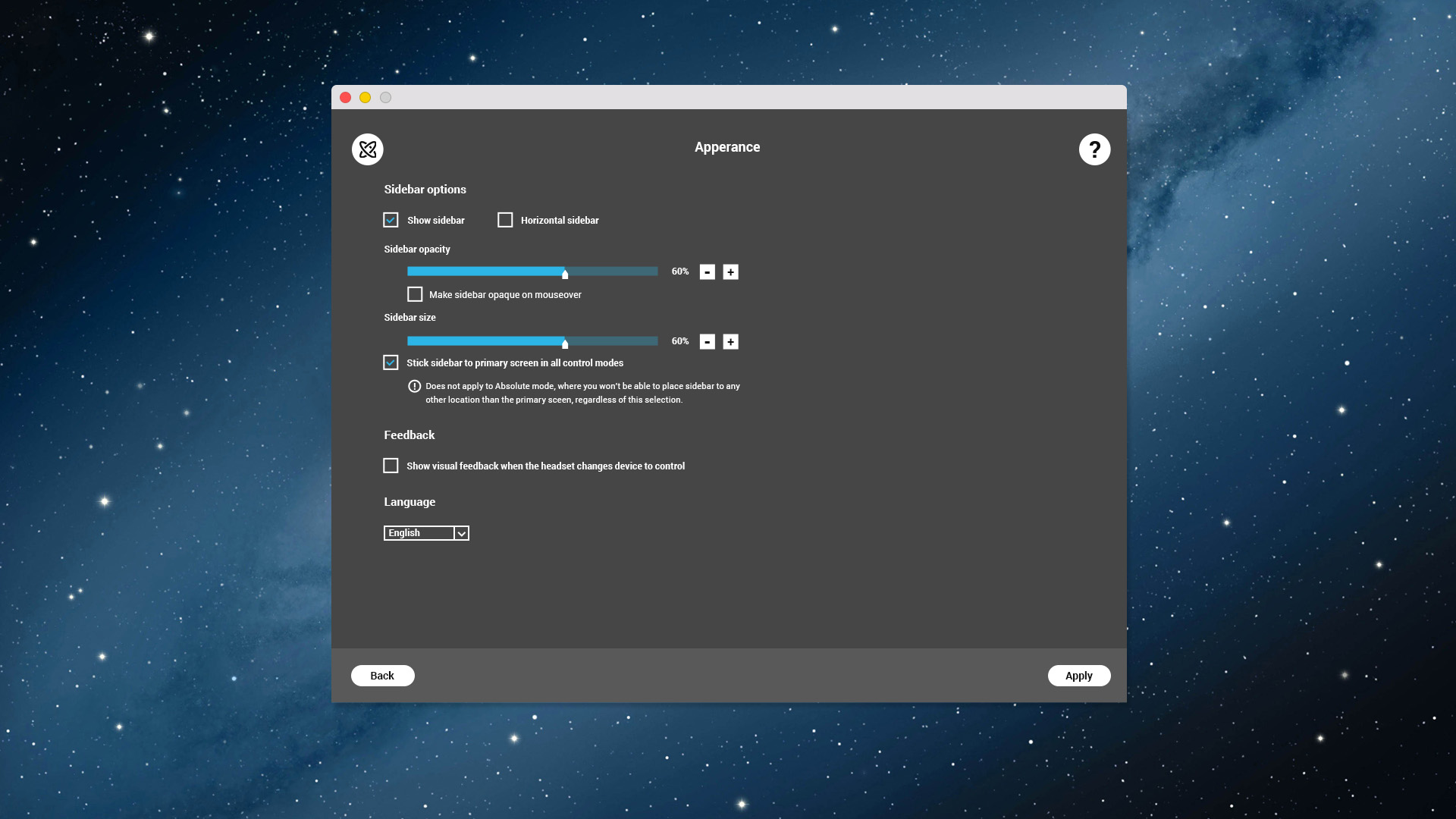Screen dimensions: 1456x819
Task: Open the help documentation icon
Action: [x=1093, y=149]
